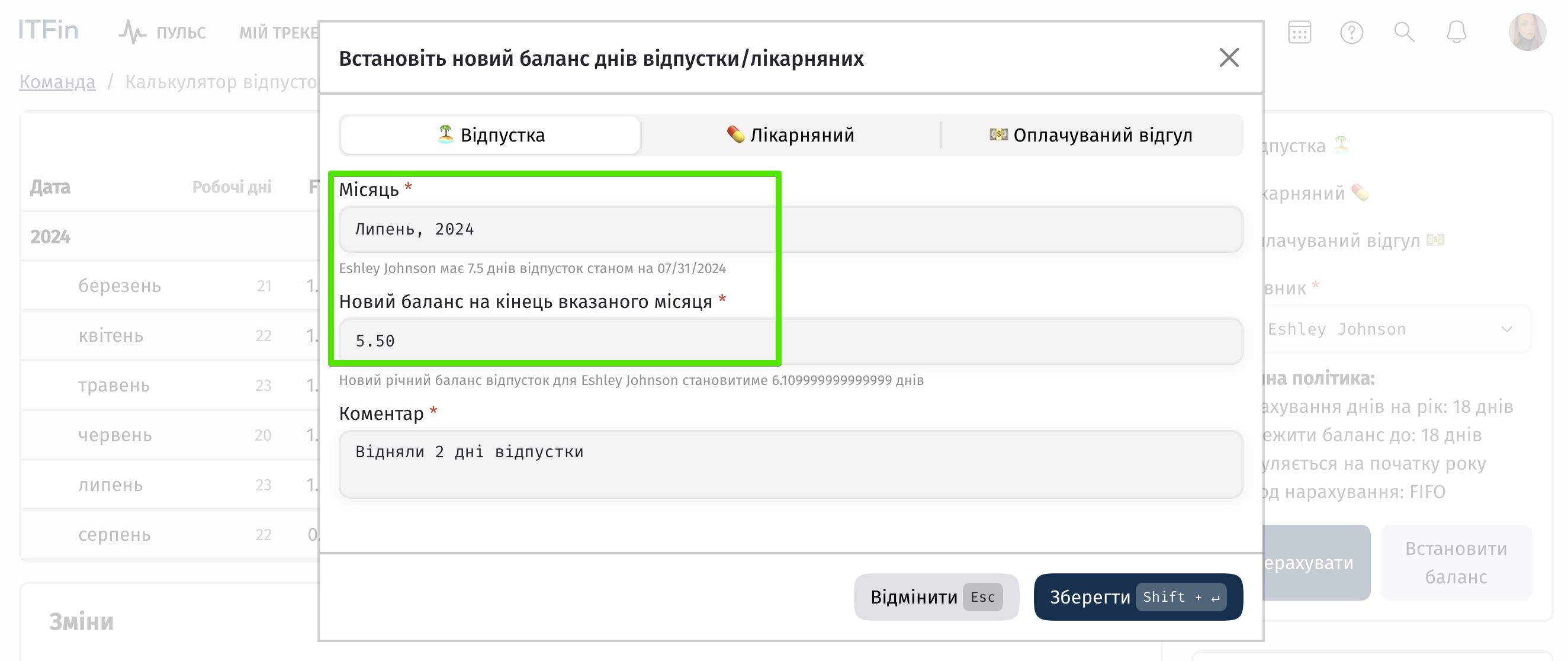Viewport: 1568px width, 661px height.
Task: Select the серпень row in the table
Action: click(171, 535)
